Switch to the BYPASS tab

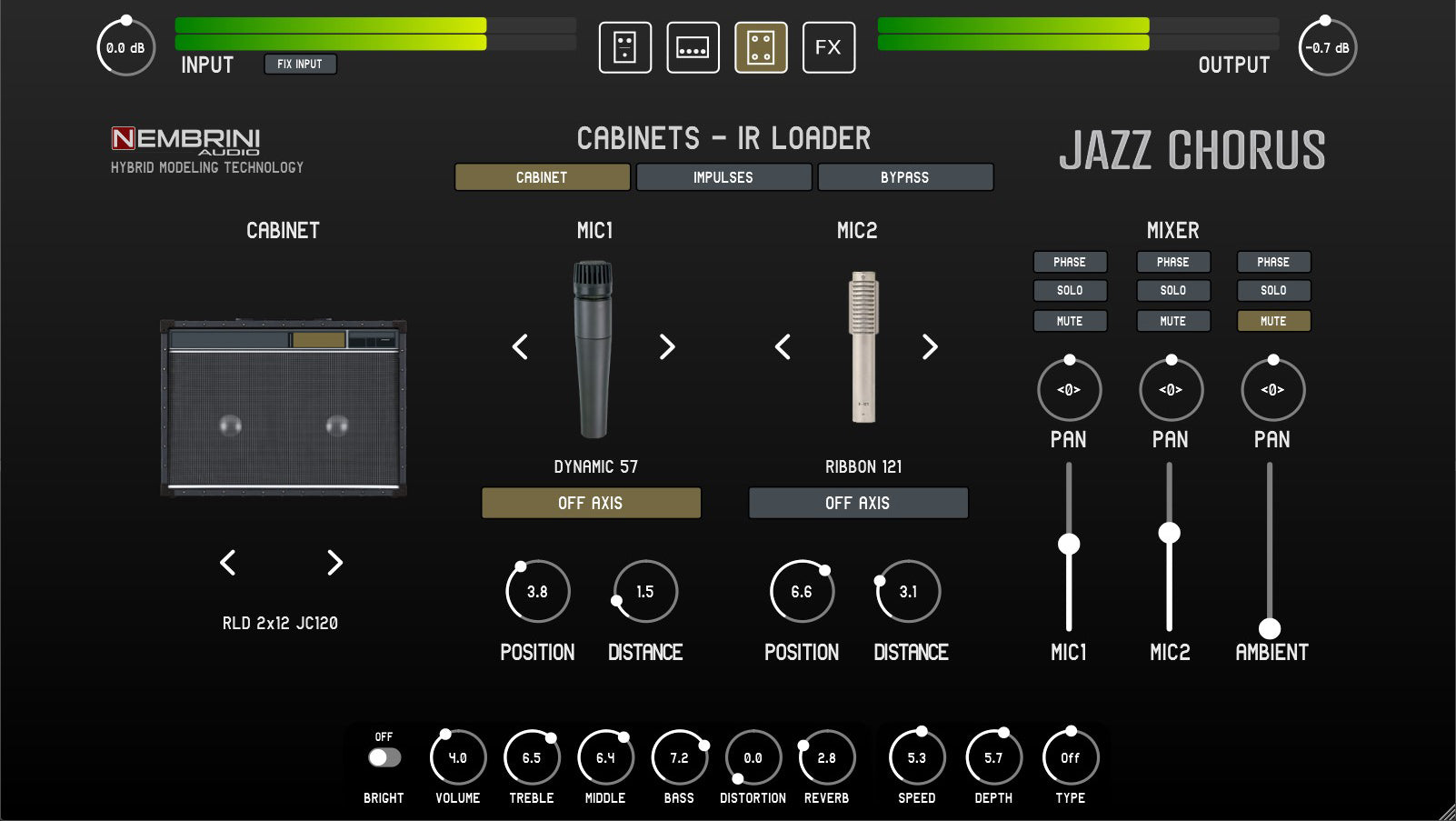pyautogui.click(x=905, y=177)
